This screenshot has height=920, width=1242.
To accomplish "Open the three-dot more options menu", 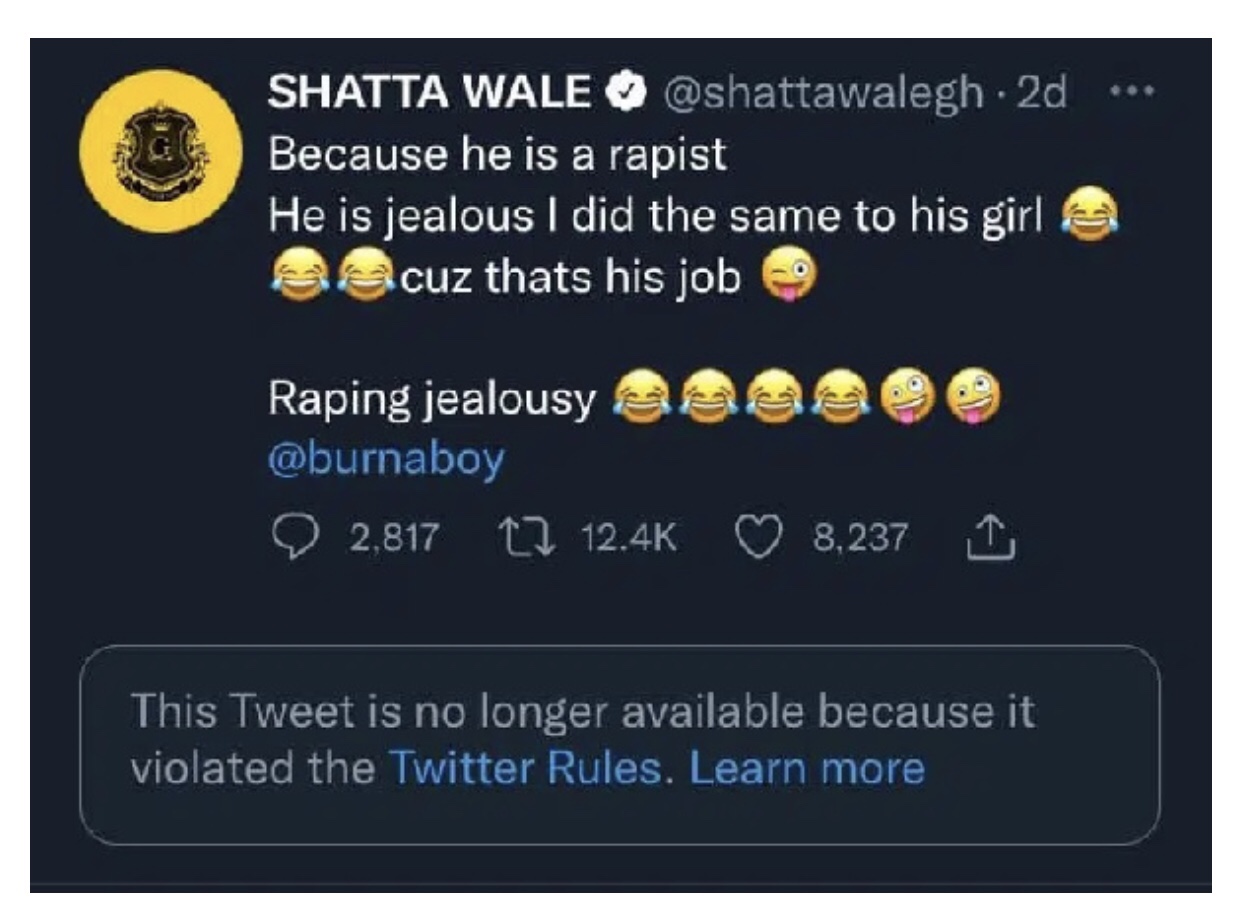I will [1131, 94].
